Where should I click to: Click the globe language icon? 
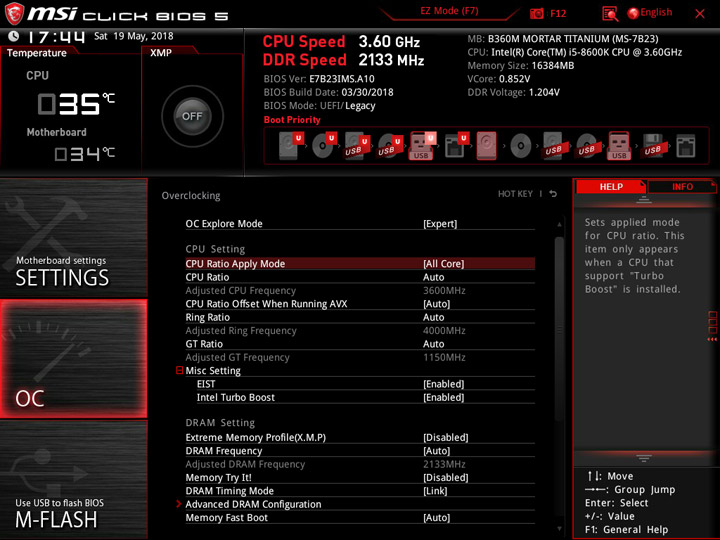pyautogui.click(x=633, y=13)
